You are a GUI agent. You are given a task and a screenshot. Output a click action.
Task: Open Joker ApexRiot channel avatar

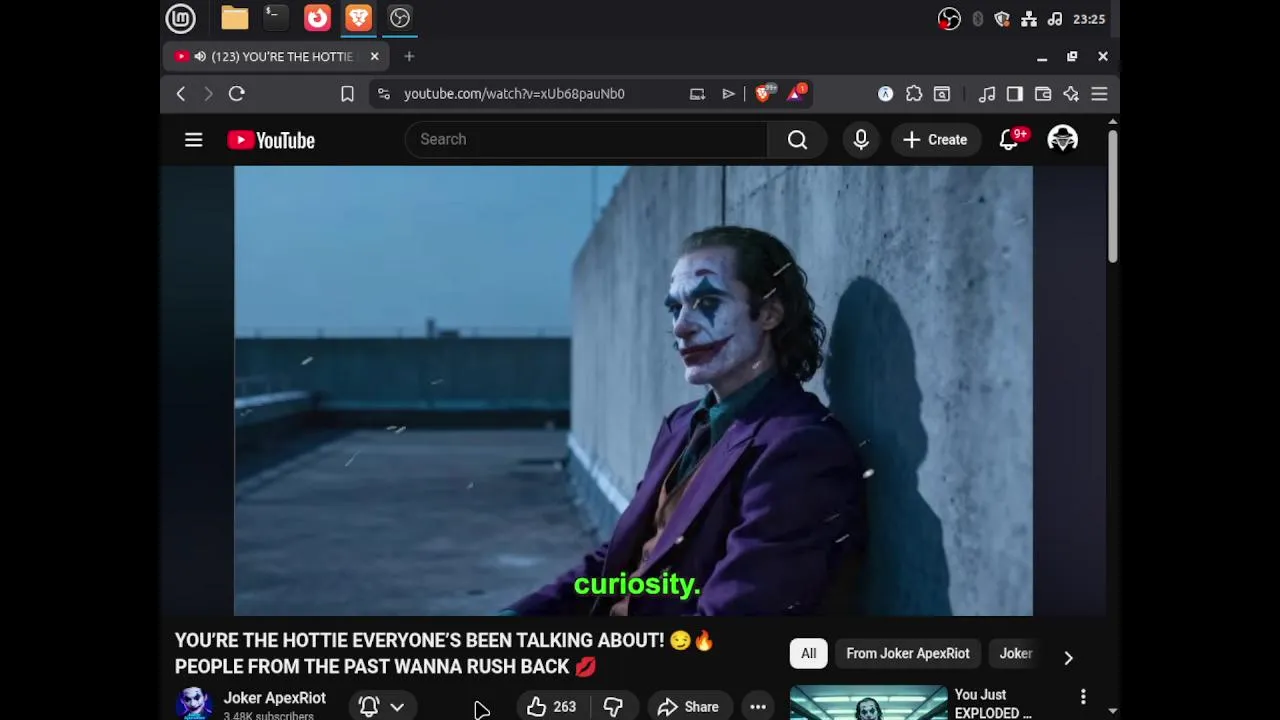(194, 704)
